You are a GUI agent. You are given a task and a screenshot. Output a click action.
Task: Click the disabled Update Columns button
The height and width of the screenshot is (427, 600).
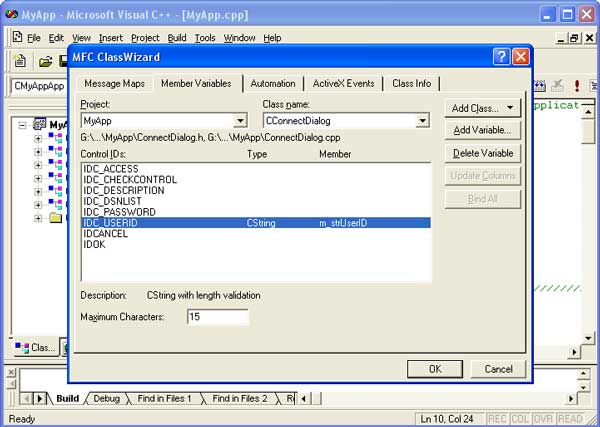point(483,176)
